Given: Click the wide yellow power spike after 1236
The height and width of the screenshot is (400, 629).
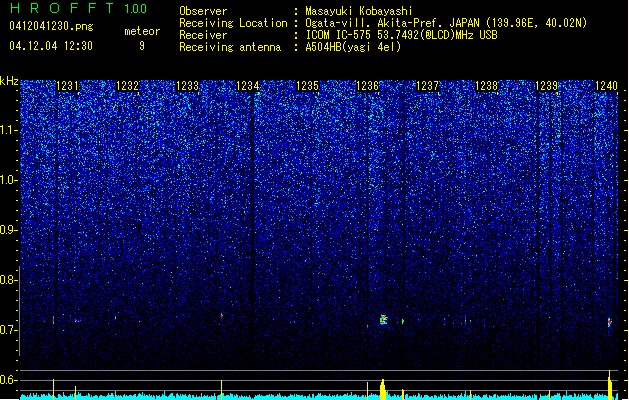Looking at the screenshot, I should point(383,389).
